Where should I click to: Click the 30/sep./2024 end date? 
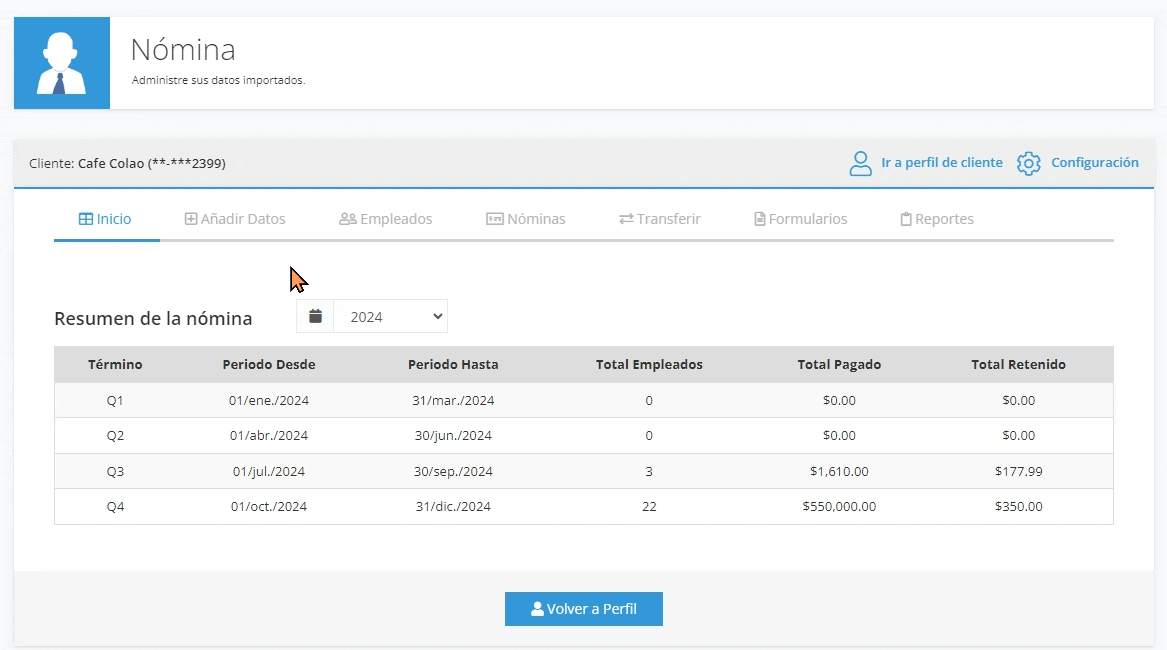tap(453, 471)
